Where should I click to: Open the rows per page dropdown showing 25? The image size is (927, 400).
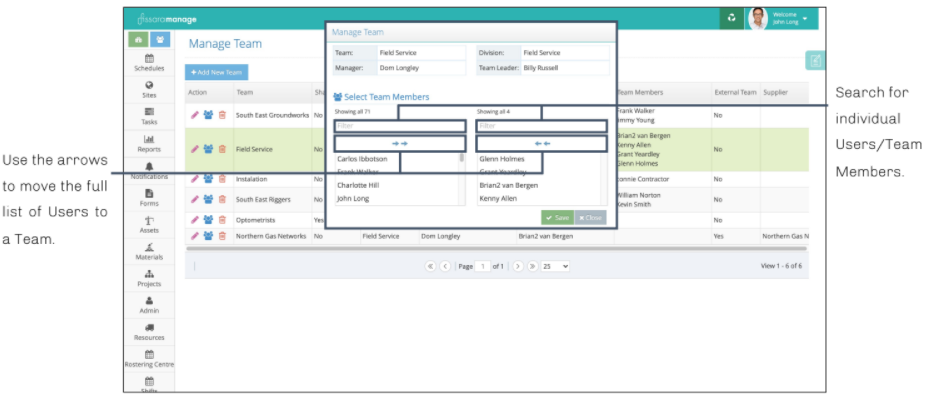tap(555, 266)
